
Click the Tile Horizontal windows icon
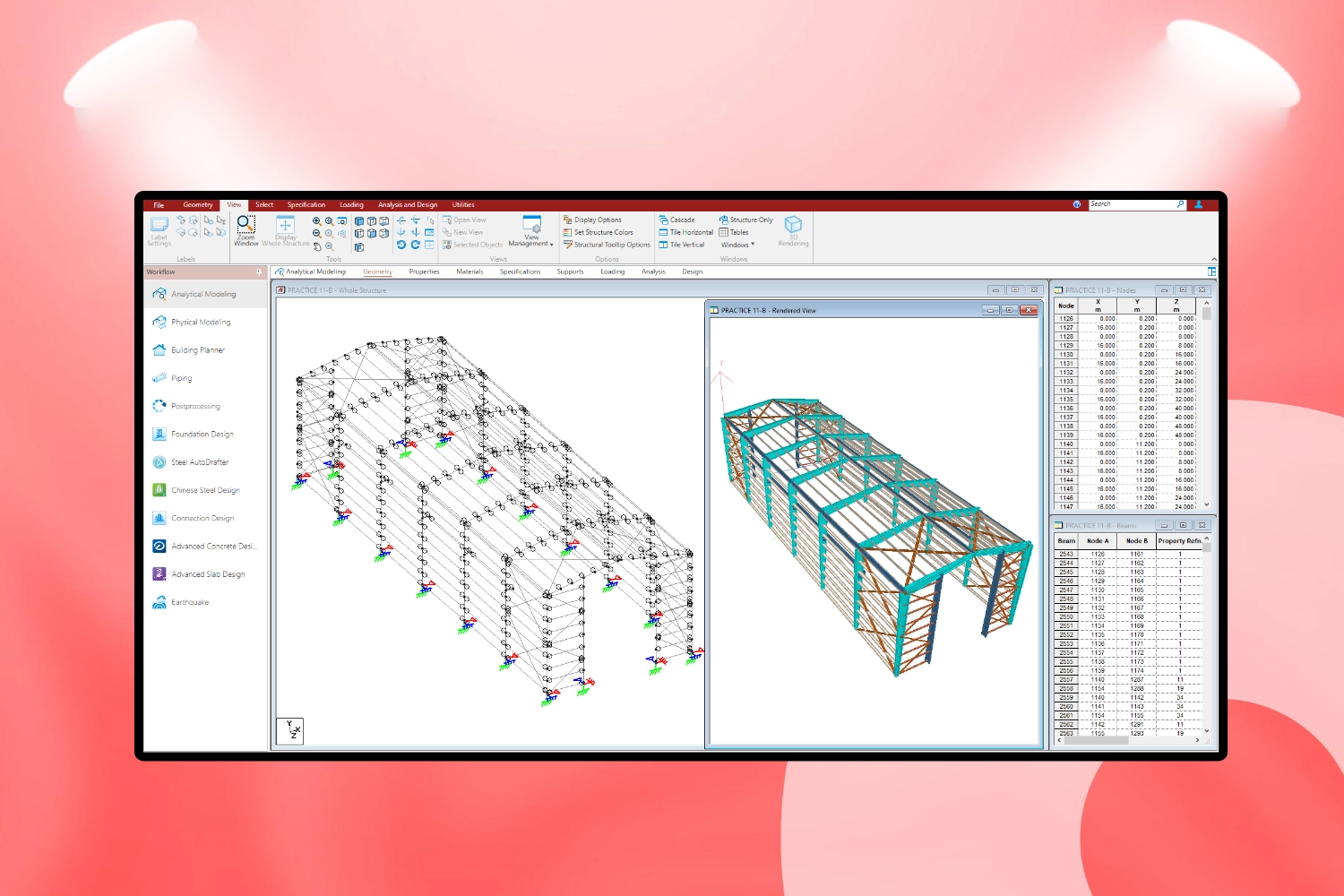pos(685,232)
